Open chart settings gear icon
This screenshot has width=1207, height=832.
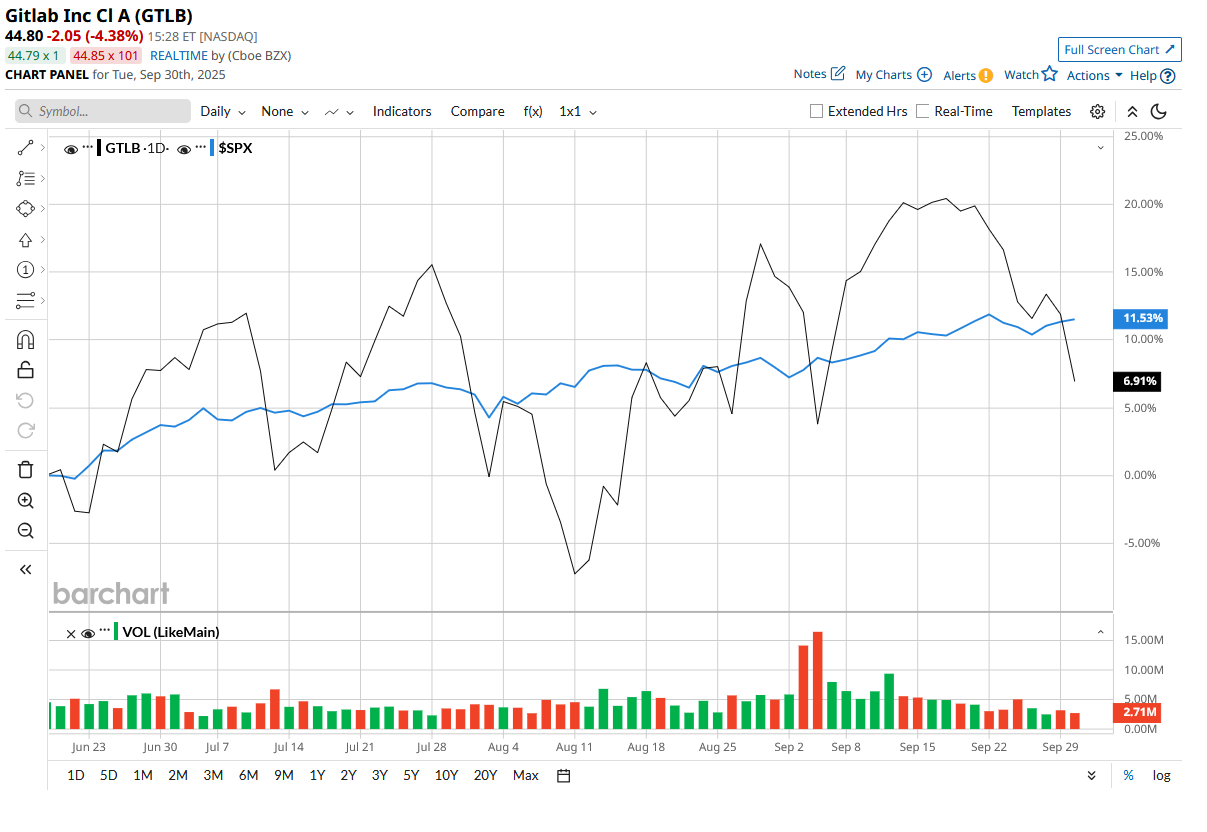pos(1098,111)
